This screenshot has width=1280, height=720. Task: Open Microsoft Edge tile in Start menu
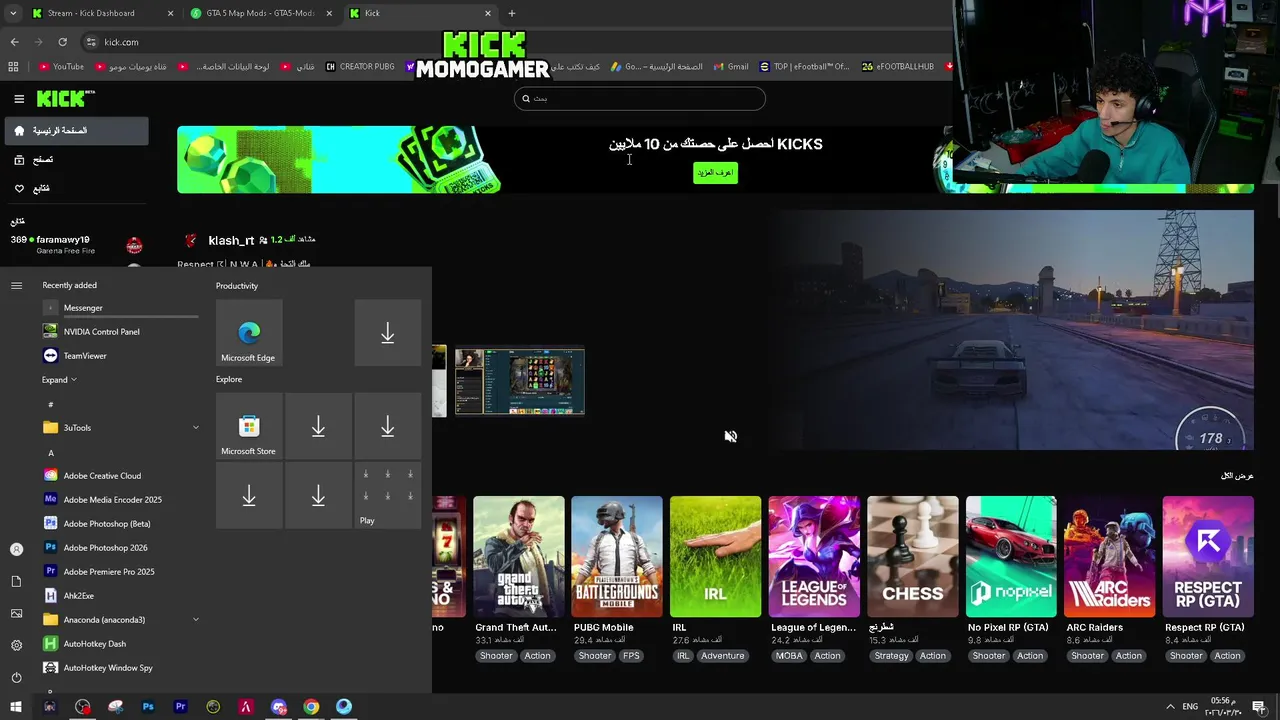[248, 333]
